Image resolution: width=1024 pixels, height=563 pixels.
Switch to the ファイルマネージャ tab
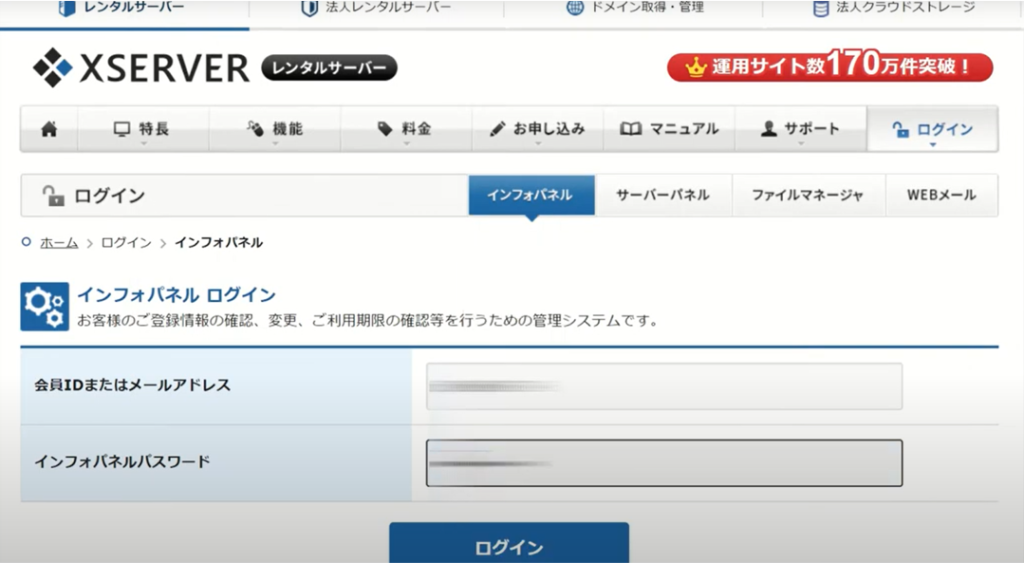tap(808, 195)
